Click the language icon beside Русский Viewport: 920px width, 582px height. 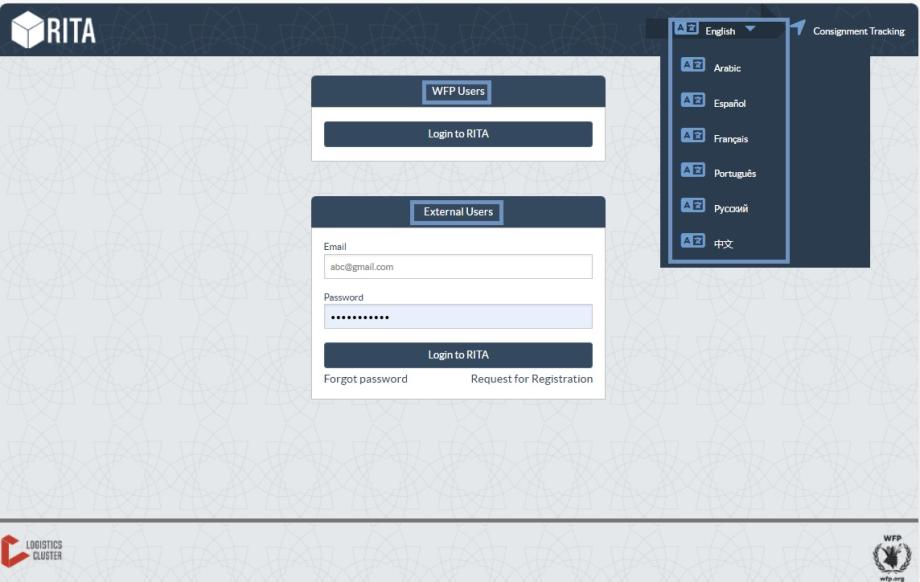tap(692, 205)
